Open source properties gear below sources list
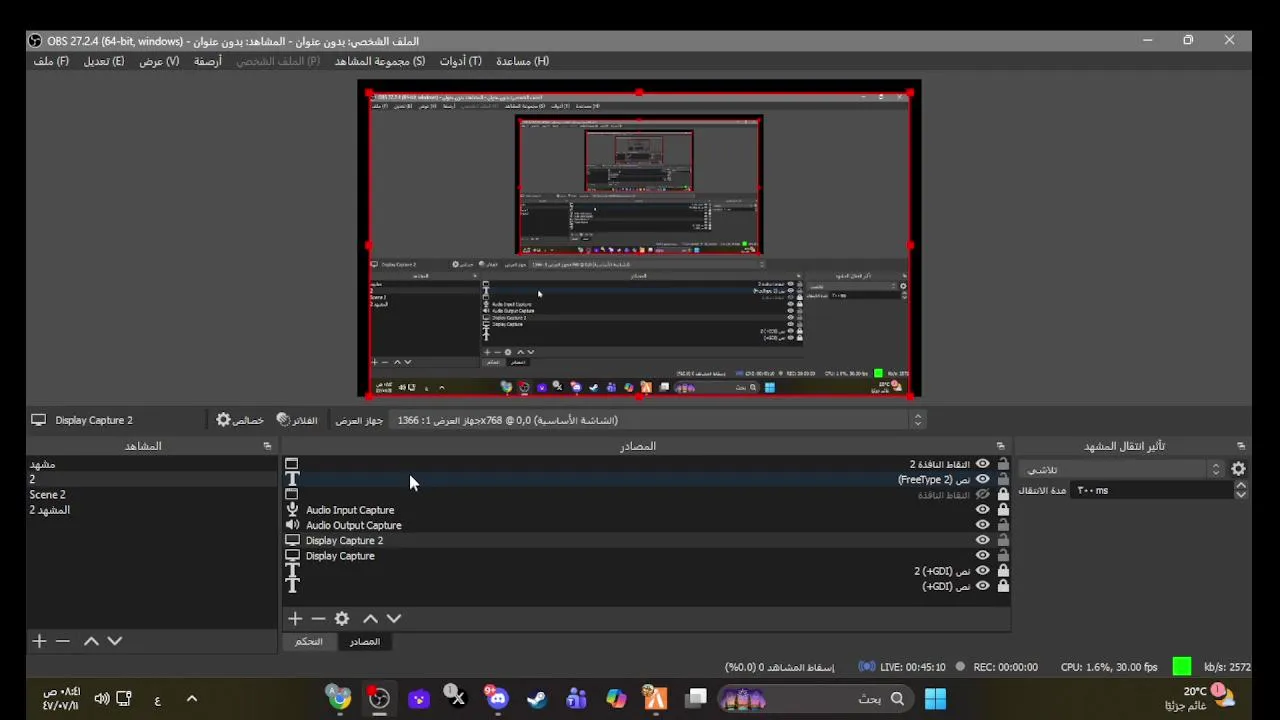The height and width of the screenshot is (720, 1280). click(342, 619)
